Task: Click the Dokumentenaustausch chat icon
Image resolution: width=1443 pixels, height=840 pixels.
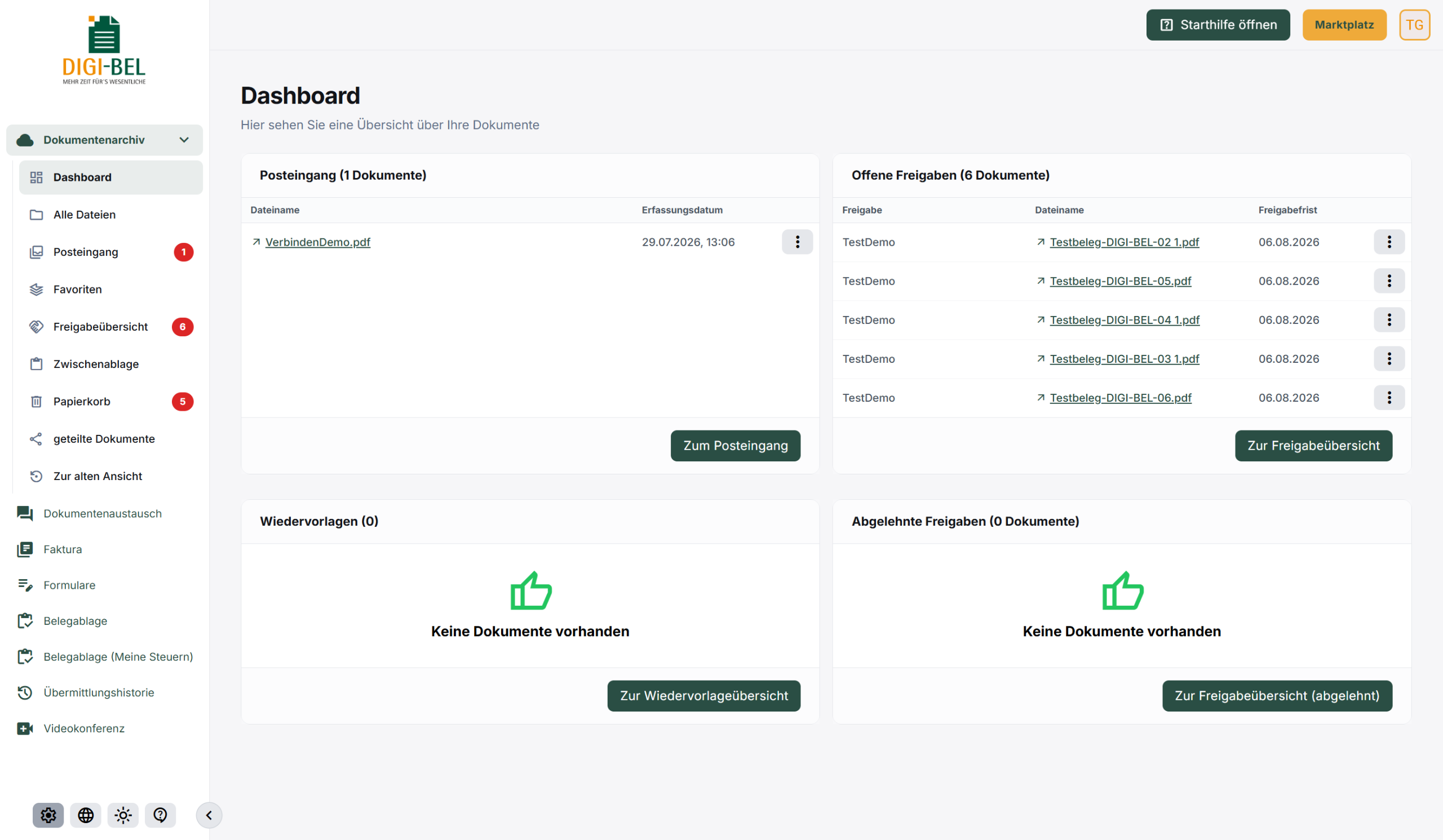Action: (25, 513)
